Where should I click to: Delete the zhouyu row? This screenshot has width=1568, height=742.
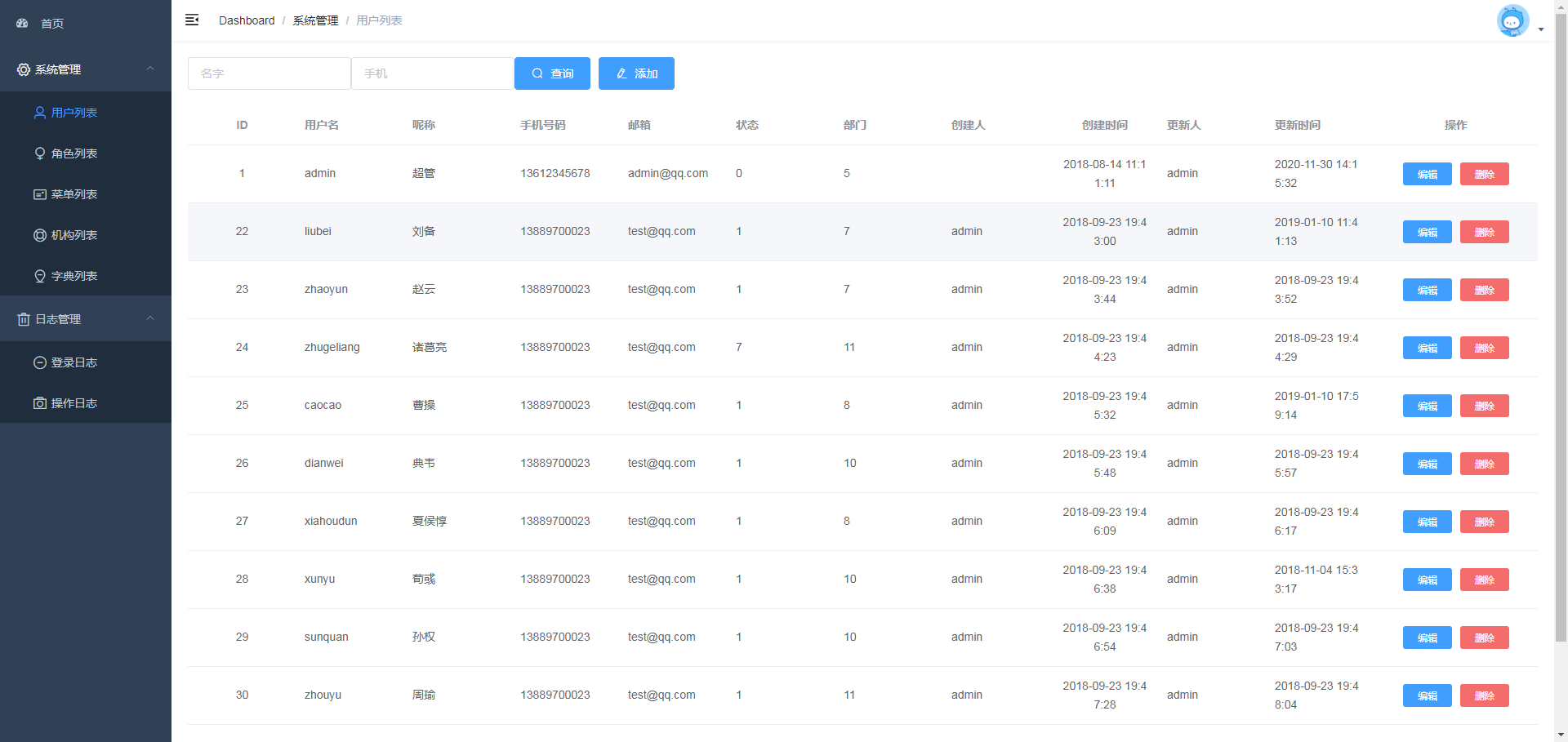1485,695
